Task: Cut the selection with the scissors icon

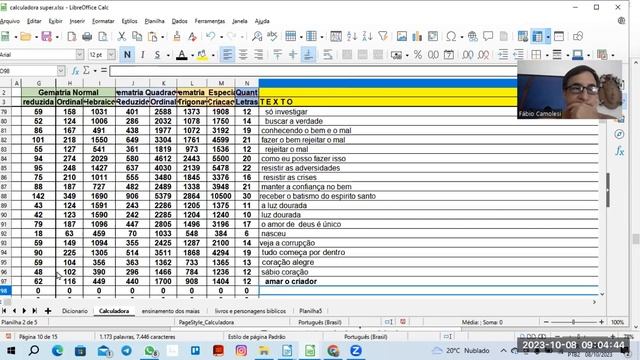Action: (122, 37)
